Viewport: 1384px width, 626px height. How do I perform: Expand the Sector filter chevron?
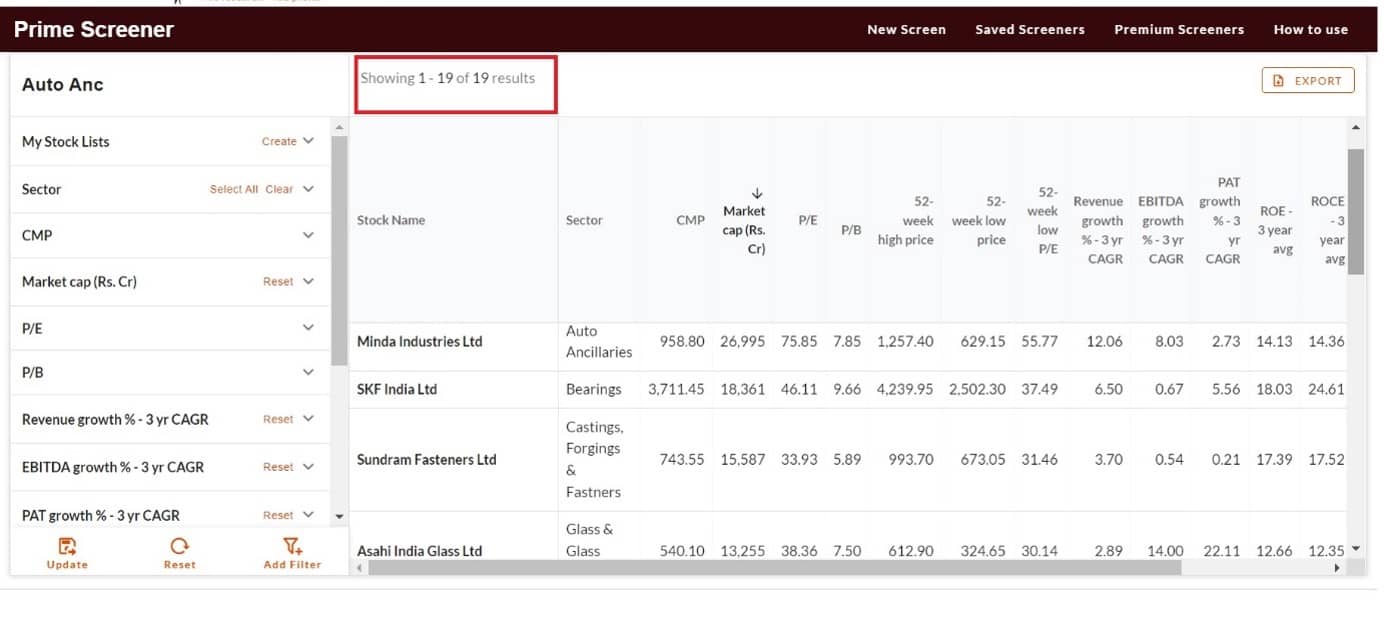click(308, 189)
